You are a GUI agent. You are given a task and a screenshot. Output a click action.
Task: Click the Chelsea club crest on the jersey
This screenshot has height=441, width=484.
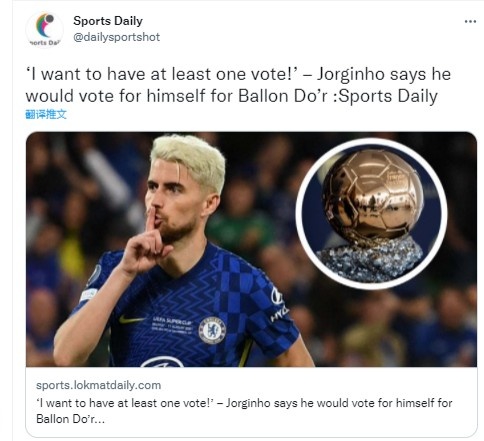[212, 331]
